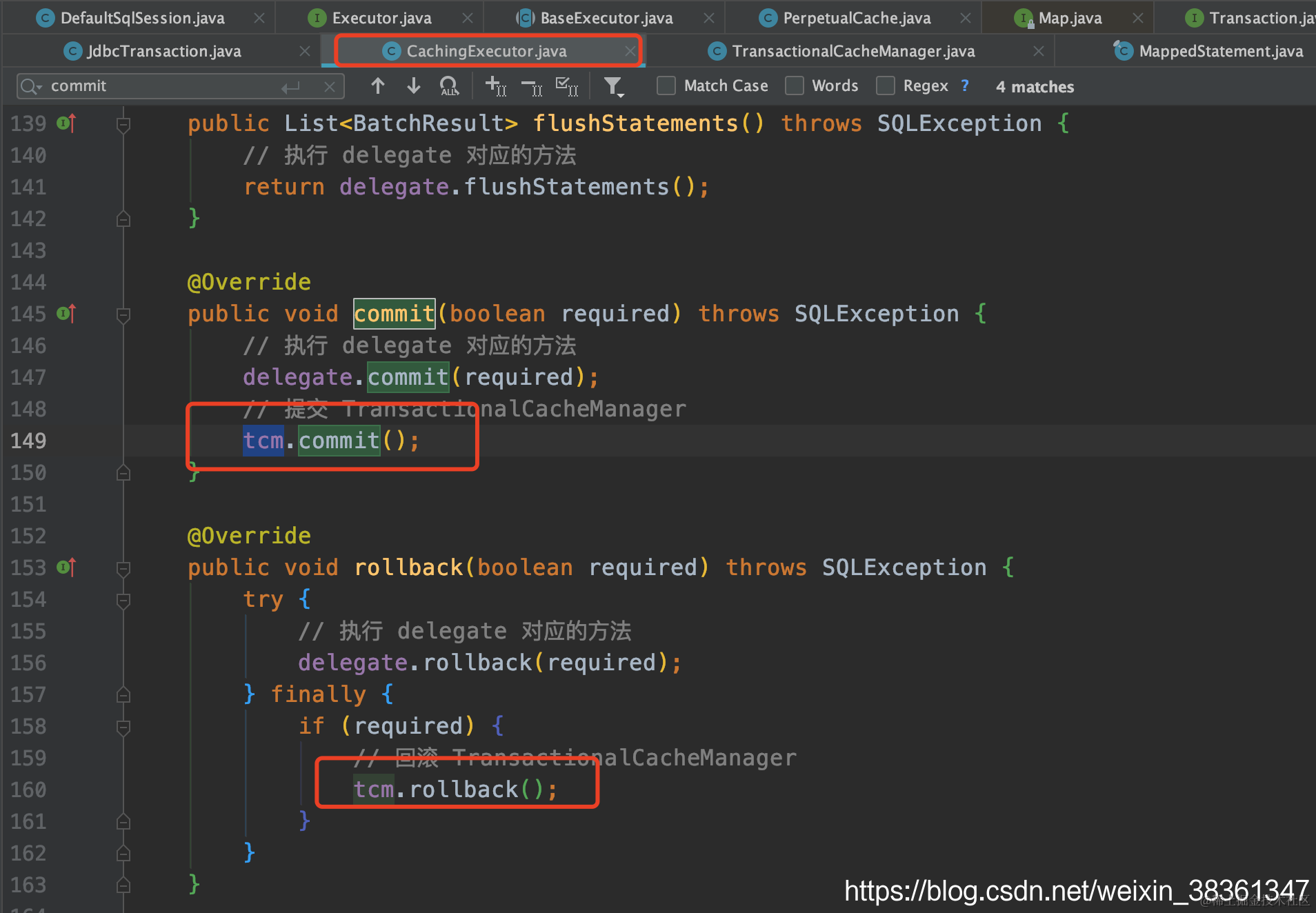1316x913 pixels.
Task: Jump to next search occurrence arrow
Action: pos(414,86)
